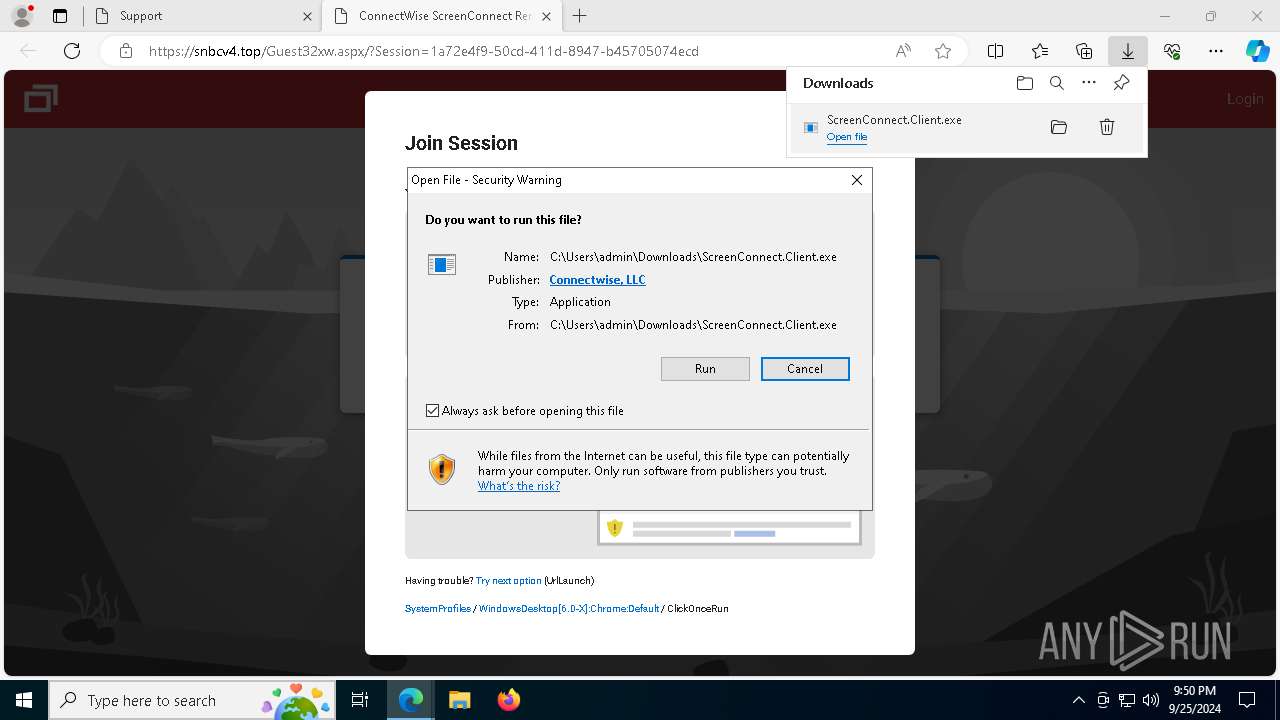Close the Support tab
Image resolution: width=1280 pixels, height=720 pixels.
coord(306,16)
